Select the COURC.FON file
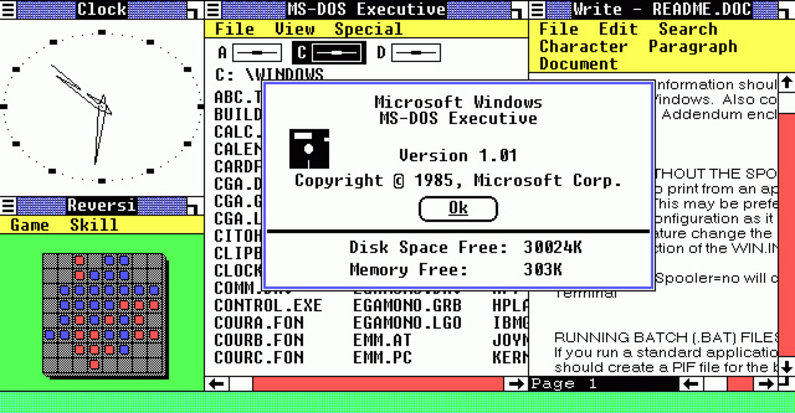 click(x=259, y=357)
